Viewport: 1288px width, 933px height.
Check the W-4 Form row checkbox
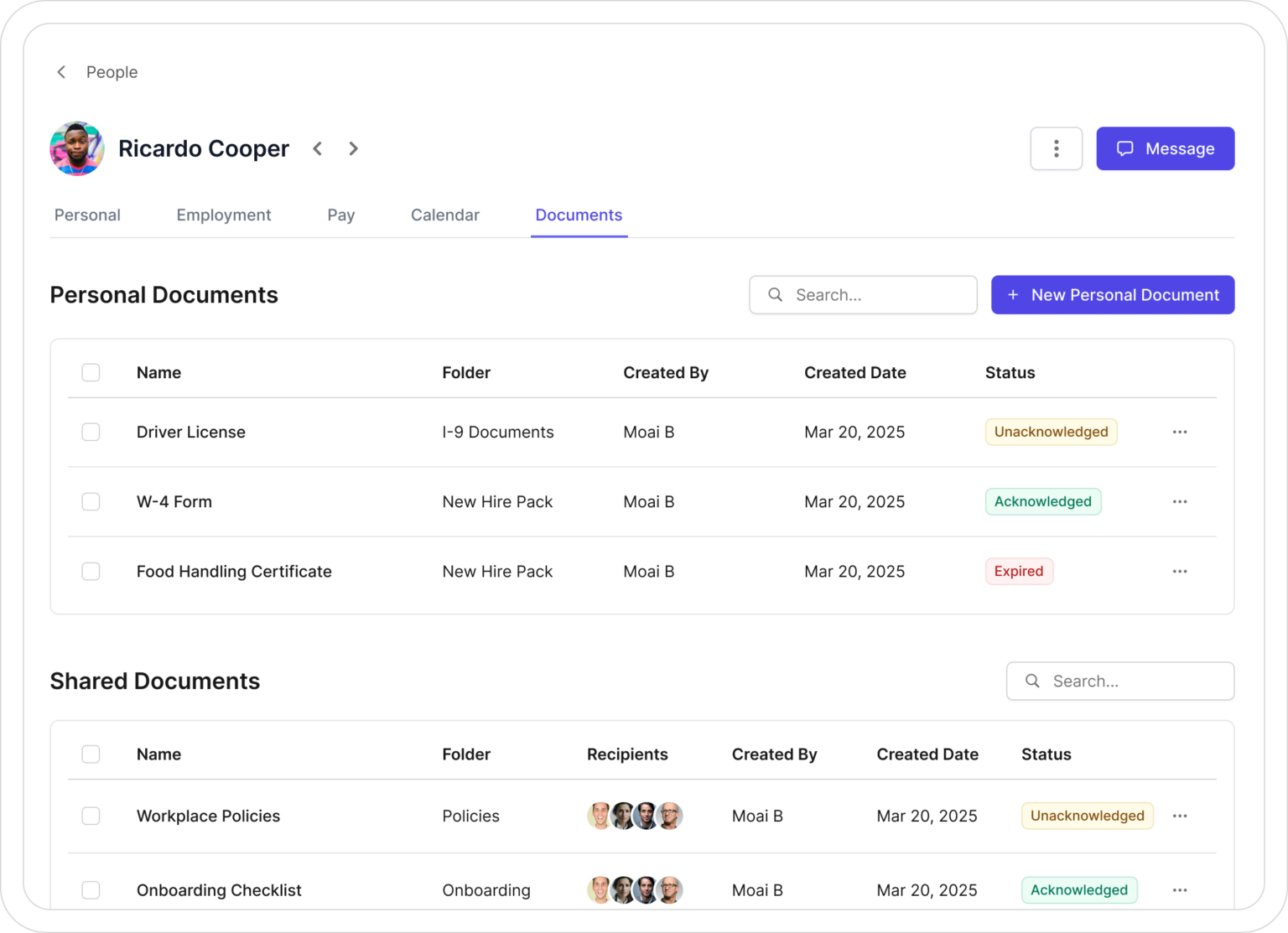point(91,501)
